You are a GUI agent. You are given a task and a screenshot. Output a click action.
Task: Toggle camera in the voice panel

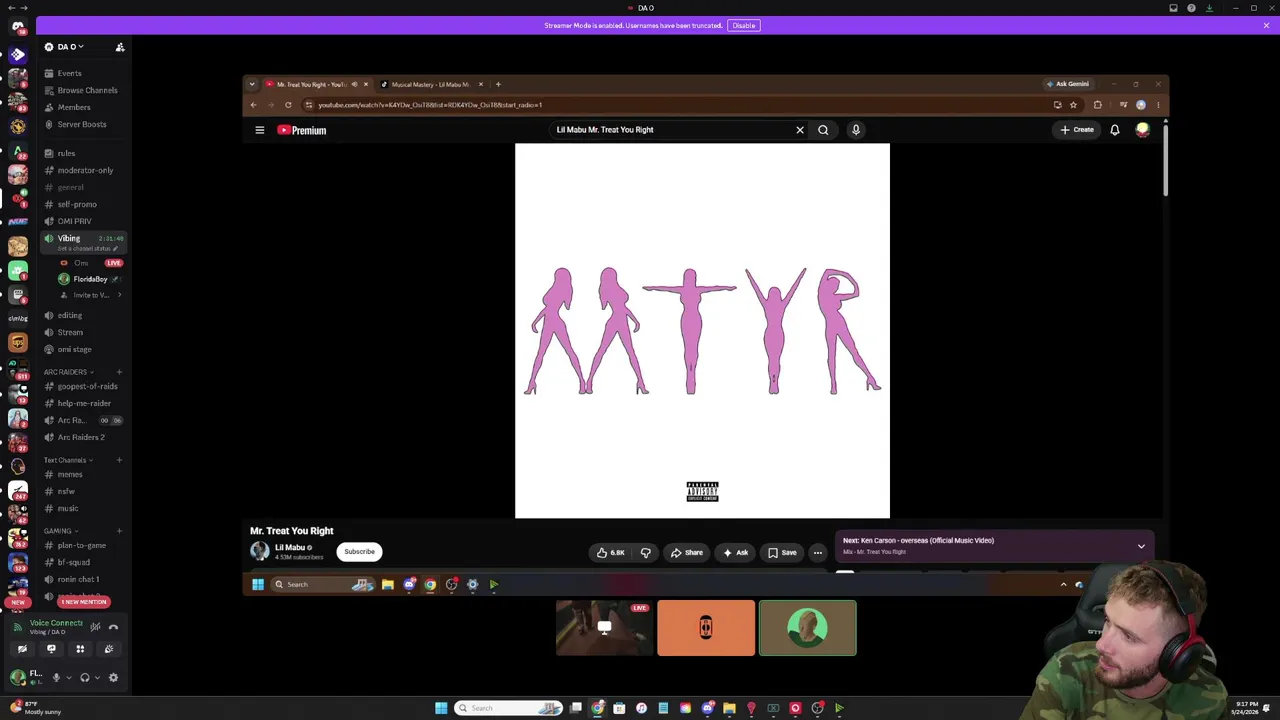[x=22, y=649]
